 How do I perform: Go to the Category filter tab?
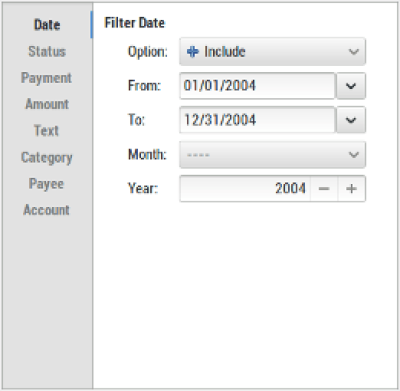click(x=47, y=157)
